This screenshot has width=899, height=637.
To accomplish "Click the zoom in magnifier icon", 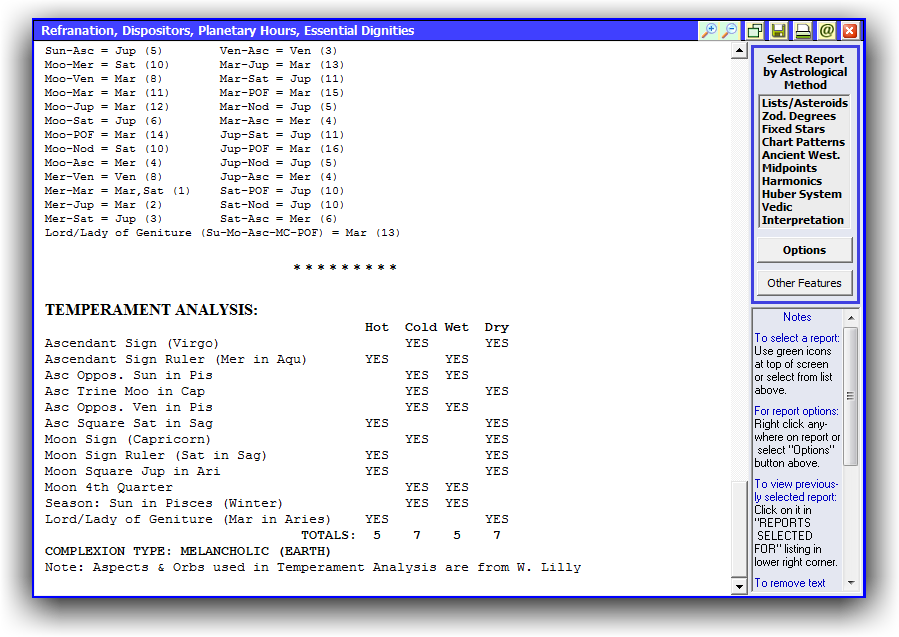I will (709, 31).
